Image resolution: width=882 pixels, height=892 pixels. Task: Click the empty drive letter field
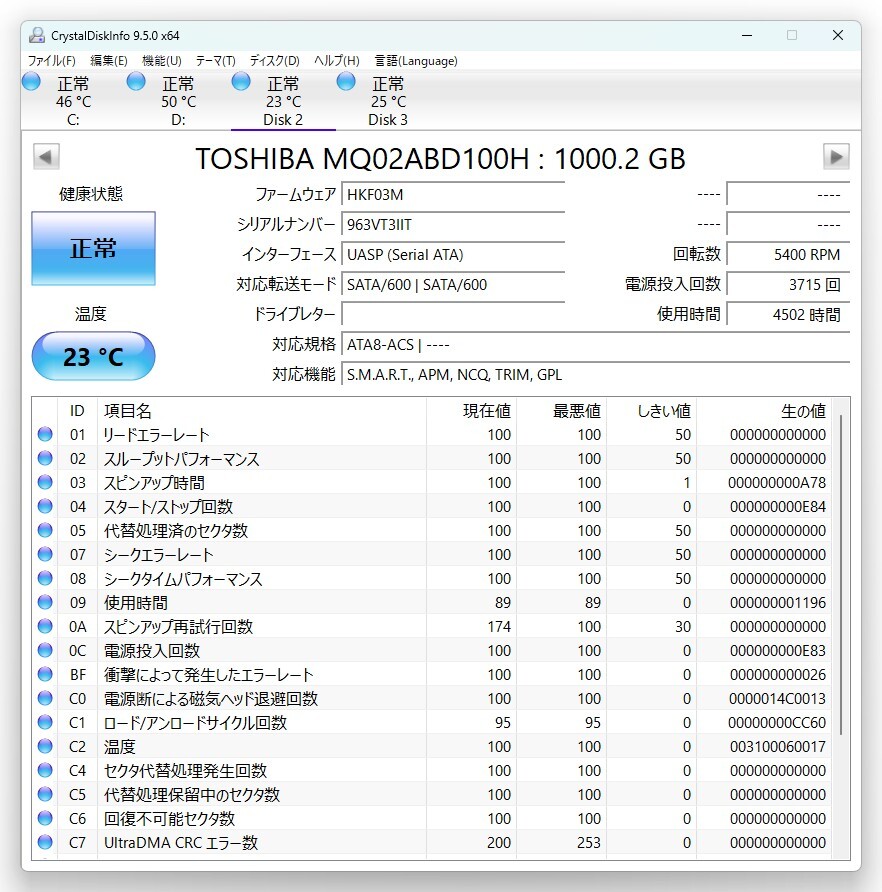click(x=453, y=314)
